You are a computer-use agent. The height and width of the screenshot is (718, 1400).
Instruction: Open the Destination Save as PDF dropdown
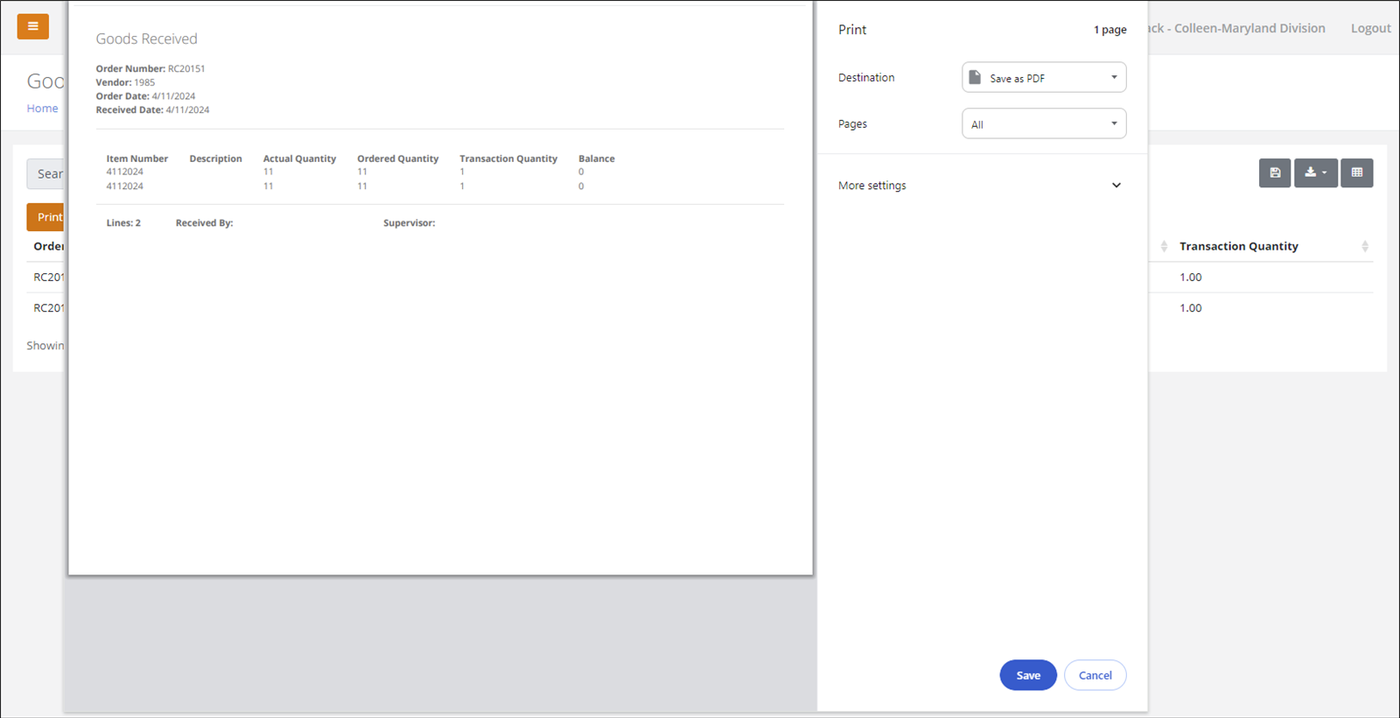tap(1044, 77)
